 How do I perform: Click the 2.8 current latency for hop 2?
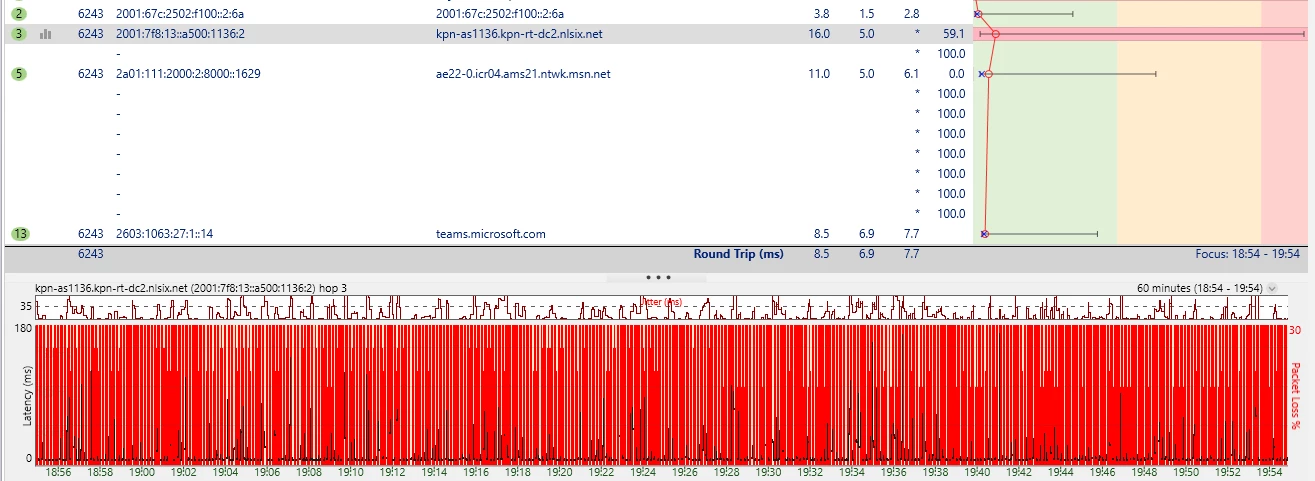(910, 14)
